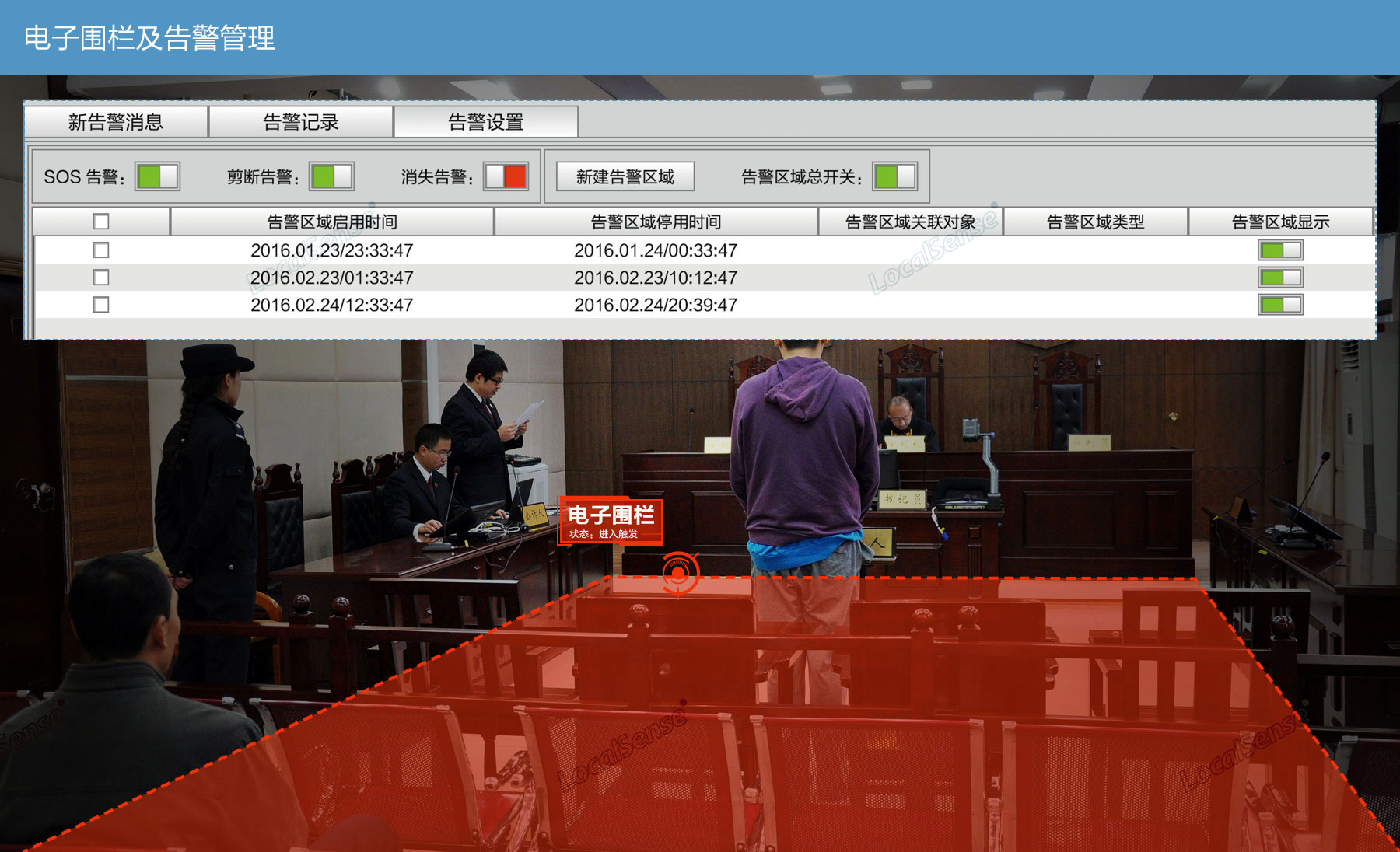The image size is (1400, 852).
Task: Click the red 电子围栏 status label
Action: pyautogui.click(x=611, y=521)
